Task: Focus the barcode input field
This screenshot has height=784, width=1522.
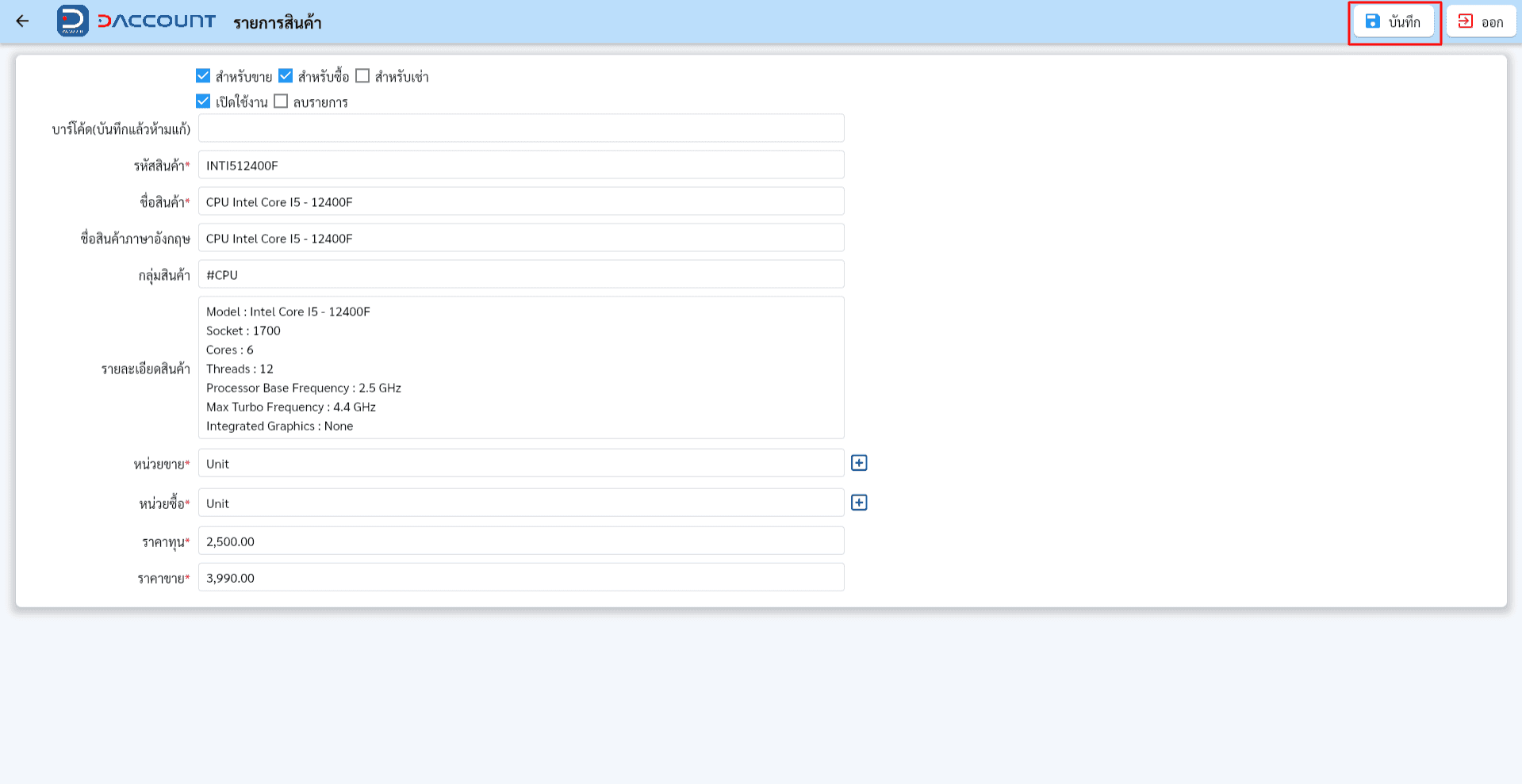Action: (x=521, y=128)
